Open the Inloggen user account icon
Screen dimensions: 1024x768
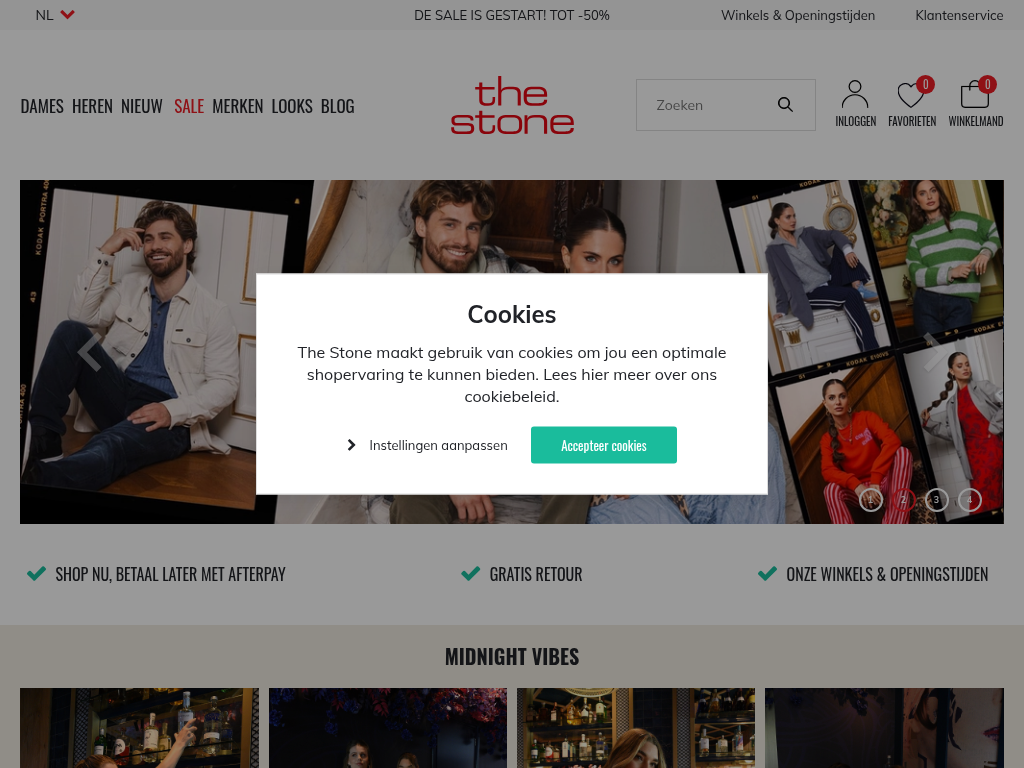855,94
